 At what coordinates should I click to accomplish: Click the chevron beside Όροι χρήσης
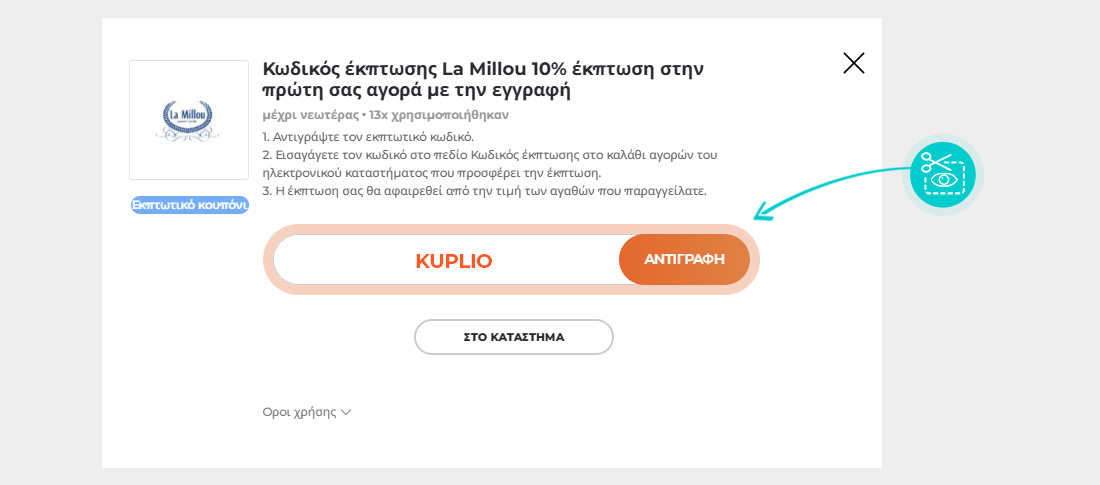346,412
